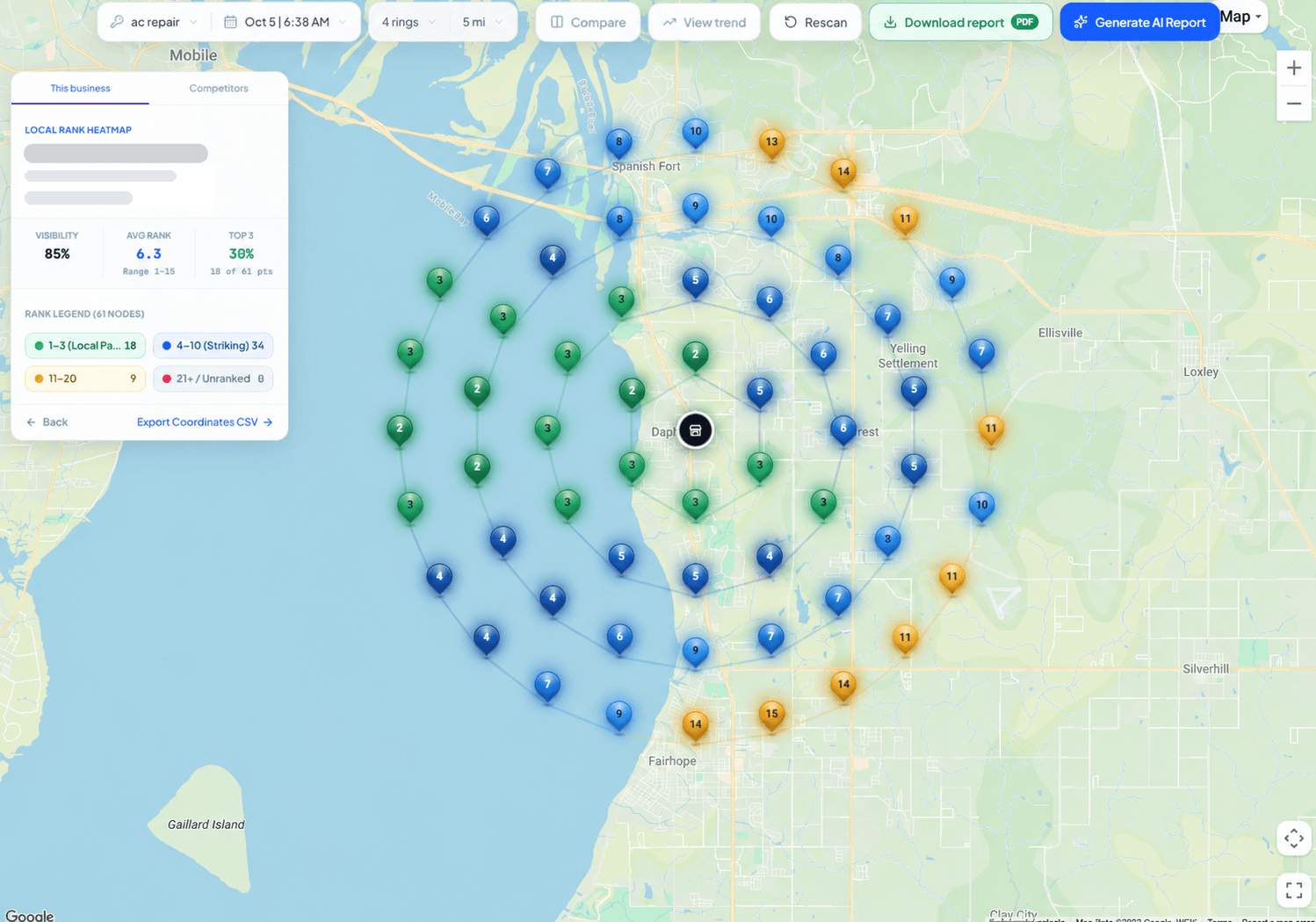
Task: Open the Oct 5 | 6:38 AM date selector
Action: point(286,22)
